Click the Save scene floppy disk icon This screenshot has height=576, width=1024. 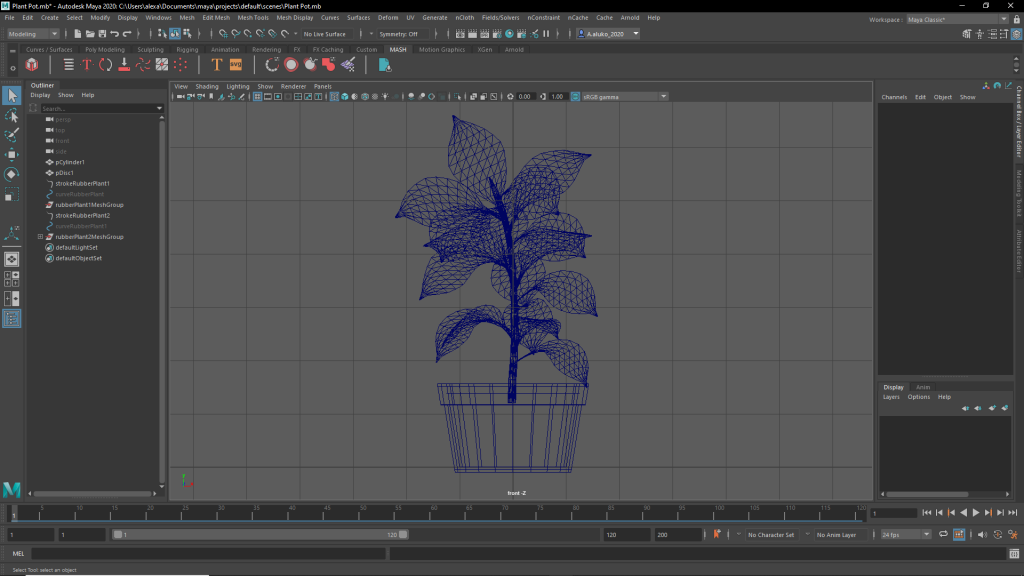coord(101,34)
